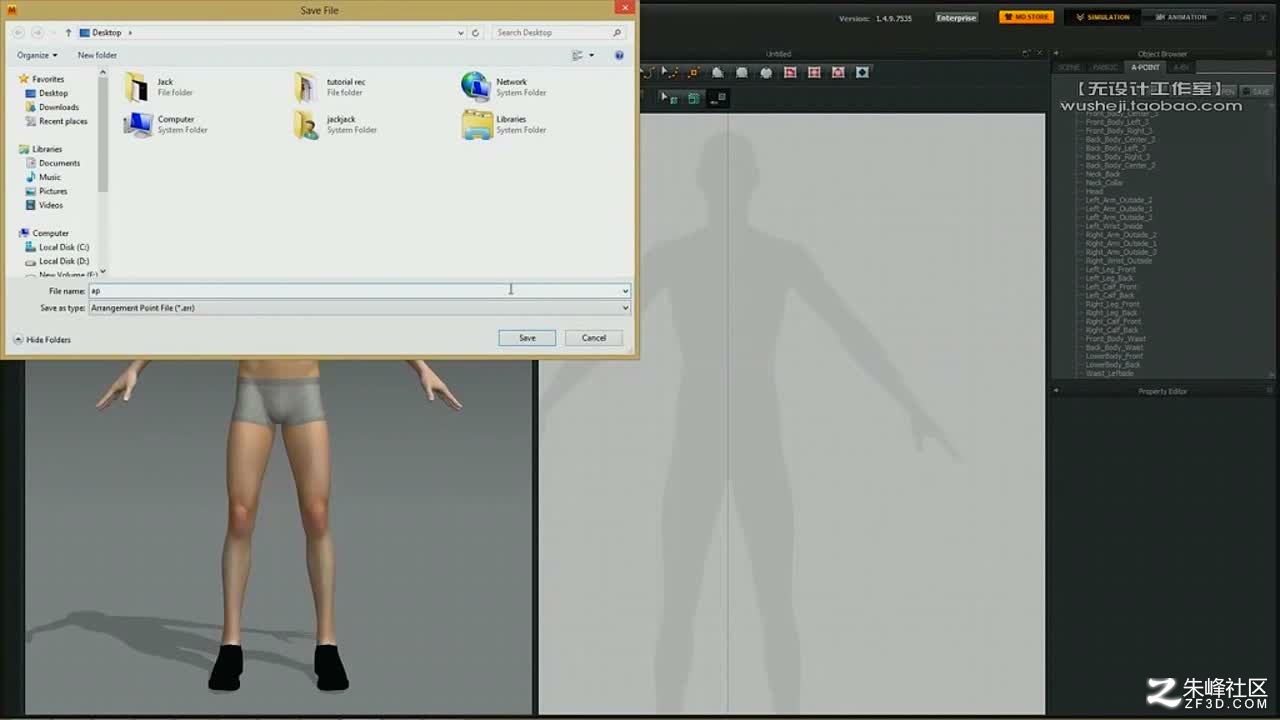Select the Network system folder
The image size is (1280, 720).
coord(504,87)
